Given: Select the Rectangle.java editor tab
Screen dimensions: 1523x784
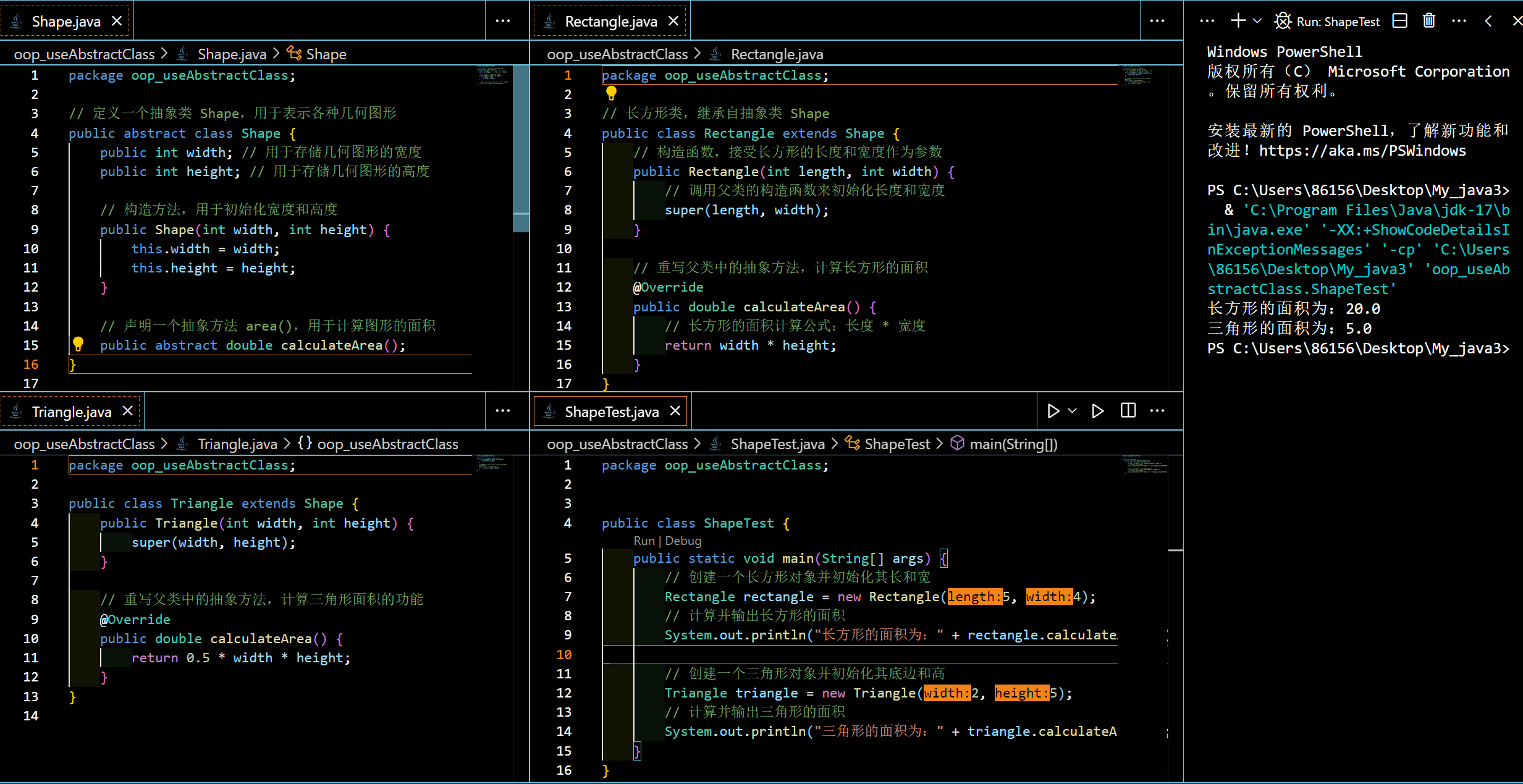Looking at the screenshot, I should 611,21.
